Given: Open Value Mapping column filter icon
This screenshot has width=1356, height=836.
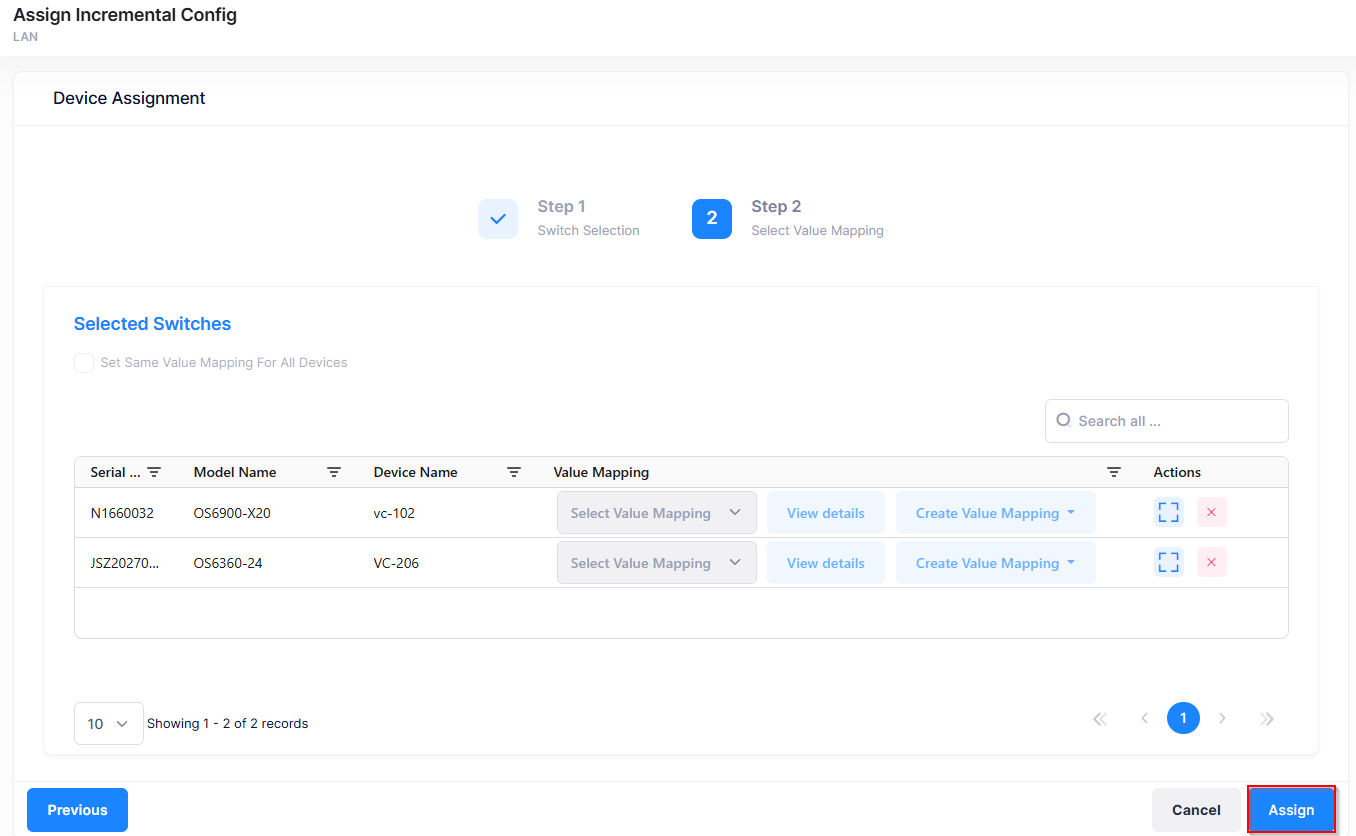Looking at the screenshot, I should 1114,472.
